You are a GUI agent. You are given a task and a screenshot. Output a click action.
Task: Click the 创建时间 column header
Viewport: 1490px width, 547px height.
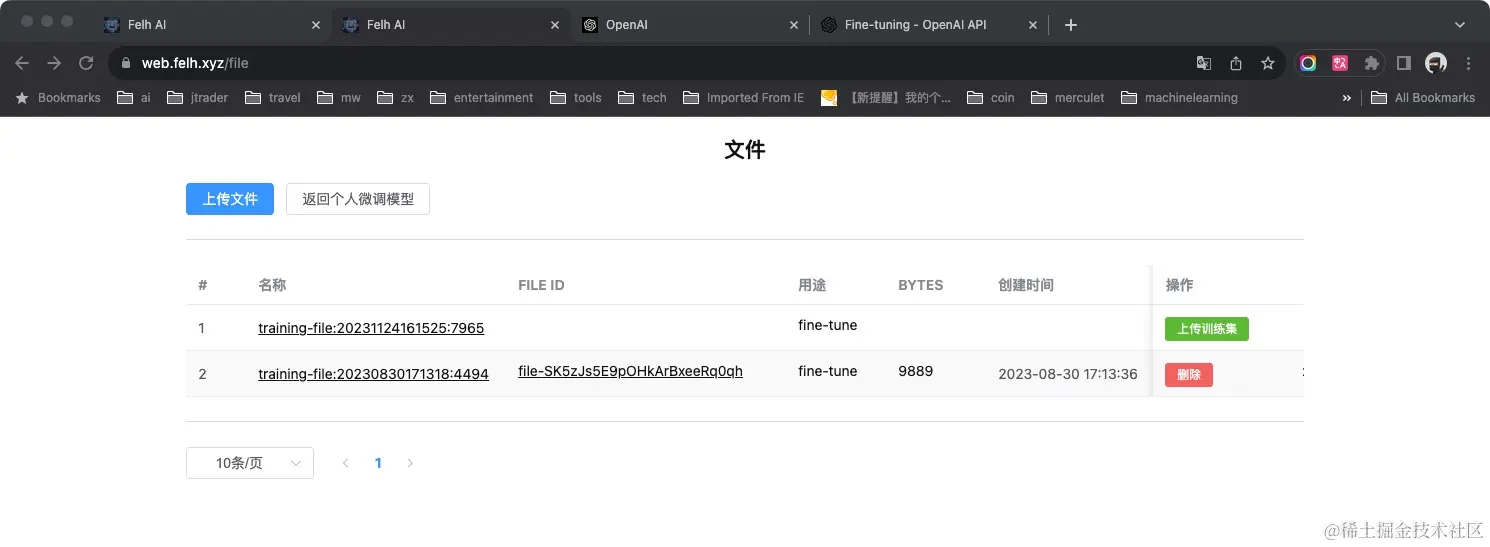point(1026,285)
